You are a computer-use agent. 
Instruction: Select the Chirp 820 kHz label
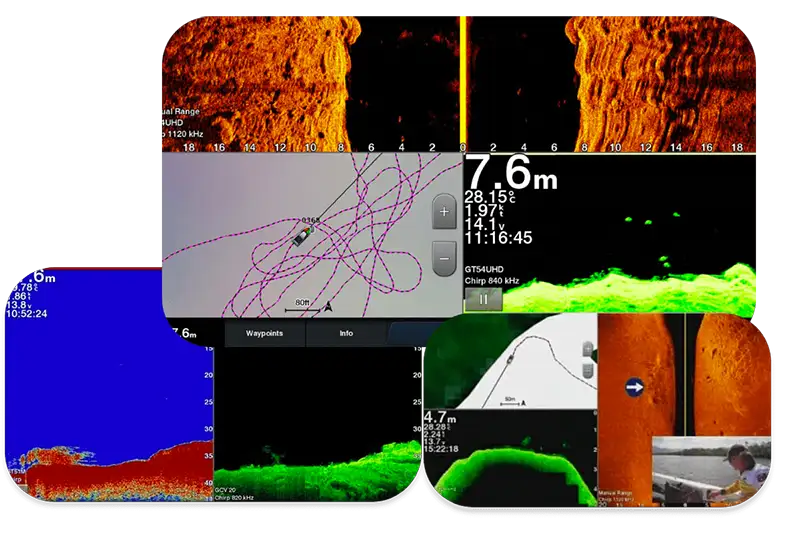(x=234, y=498)
